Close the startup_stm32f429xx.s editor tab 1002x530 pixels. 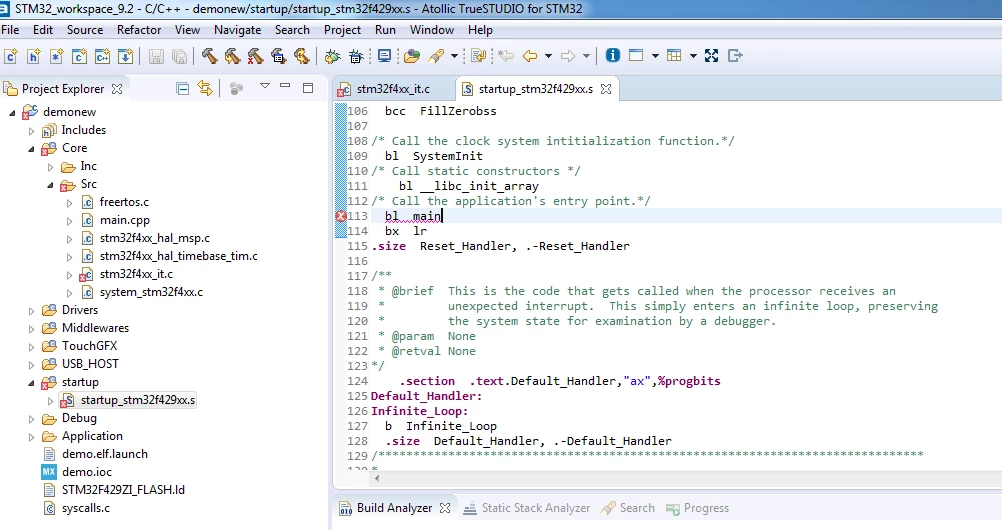tap(606, 89)
